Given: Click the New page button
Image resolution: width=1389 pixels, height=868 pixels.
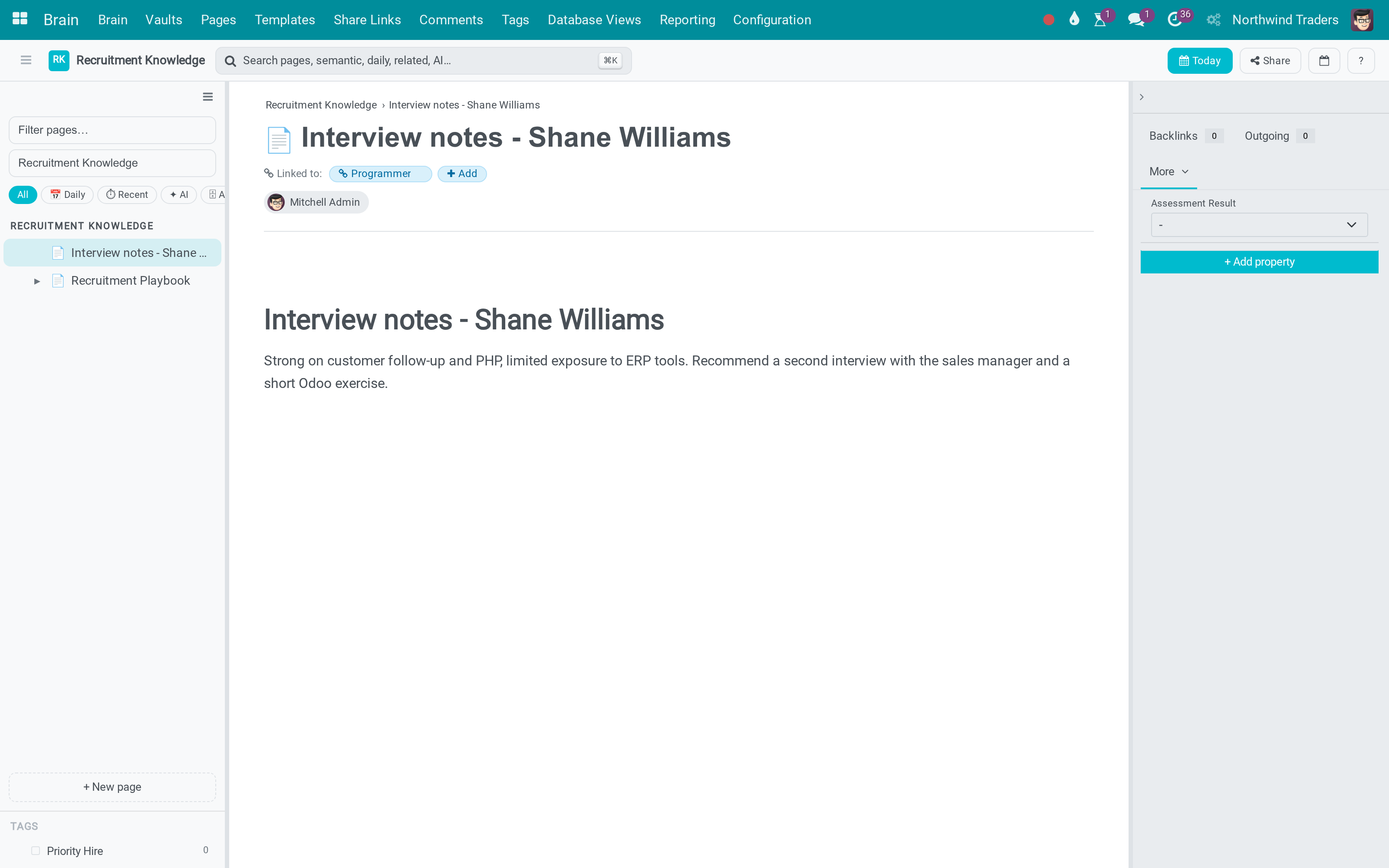Looking at the screenshot, I should (x=112, y=787).
